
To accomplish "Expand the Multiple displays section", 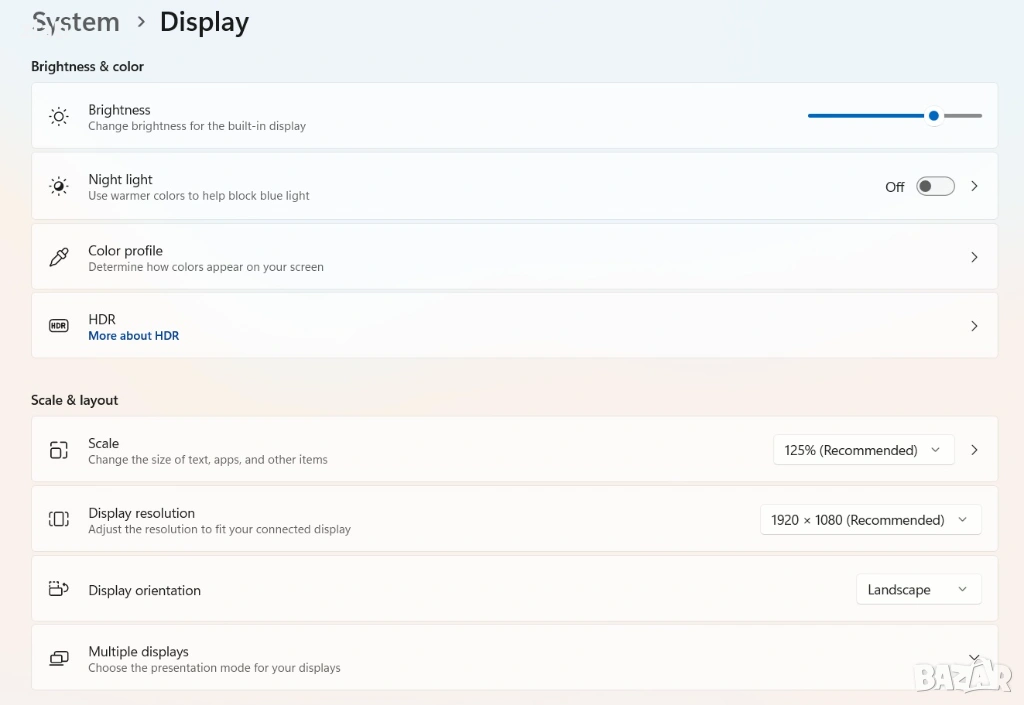I will (x=974, y=657).
